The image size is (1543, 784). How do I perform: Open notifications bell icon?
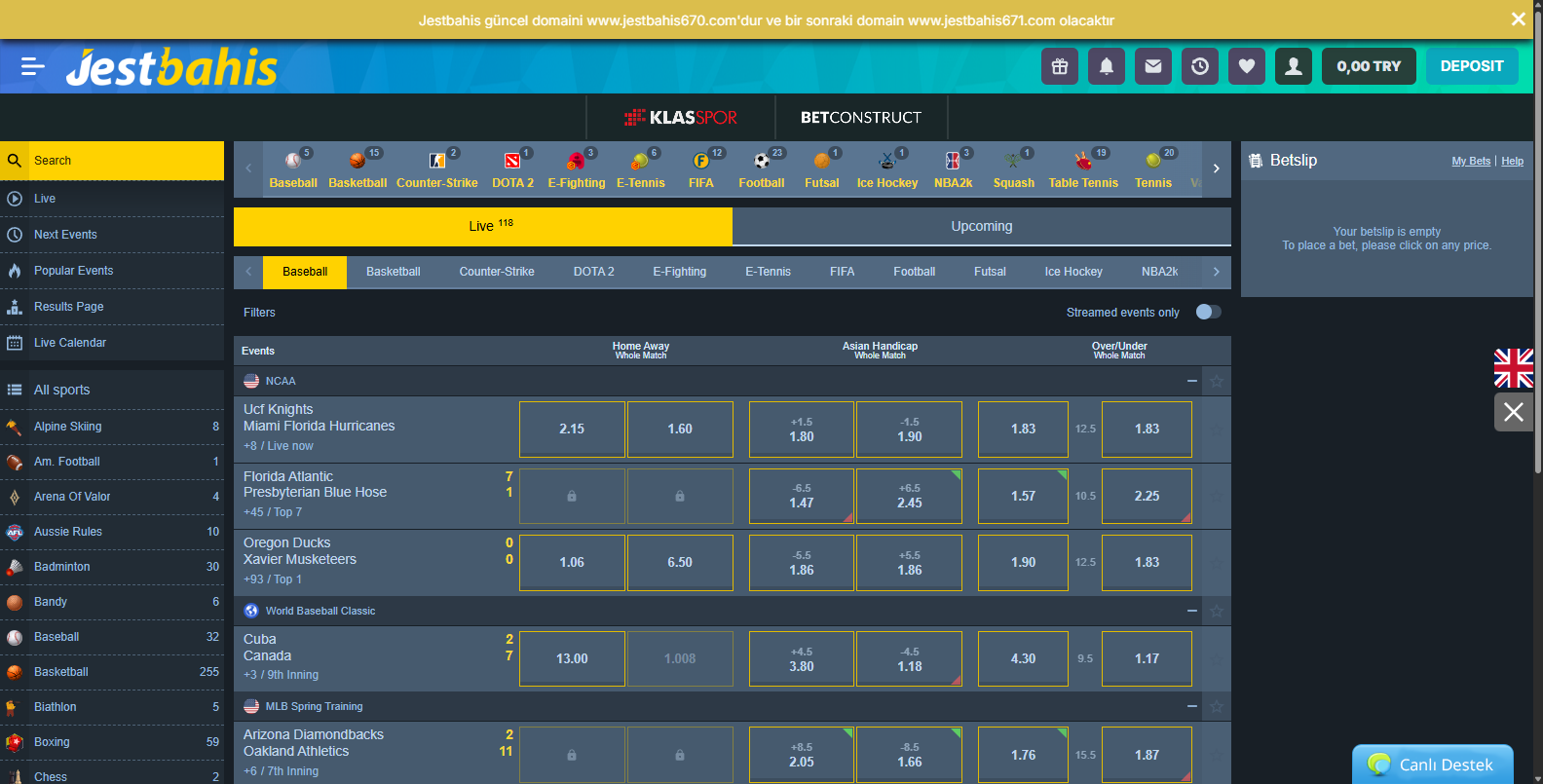coord(1107,66)
